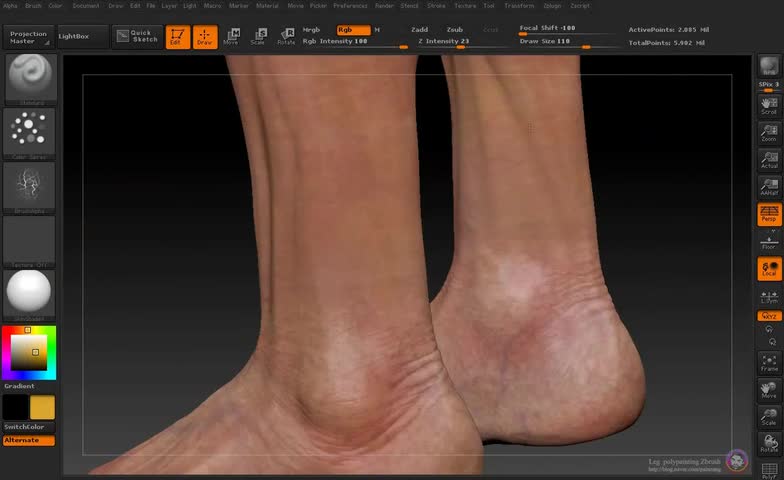Click the Zoom canvas icon
This screenshot has width=784, height=480.
769,133
